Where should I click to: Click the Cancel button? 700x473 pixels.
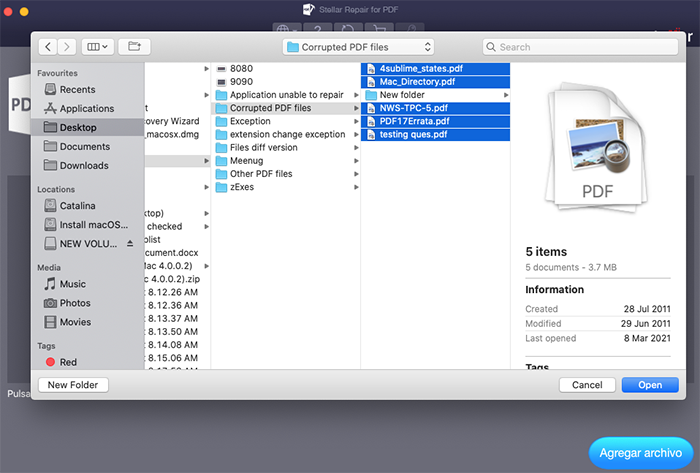586,385
